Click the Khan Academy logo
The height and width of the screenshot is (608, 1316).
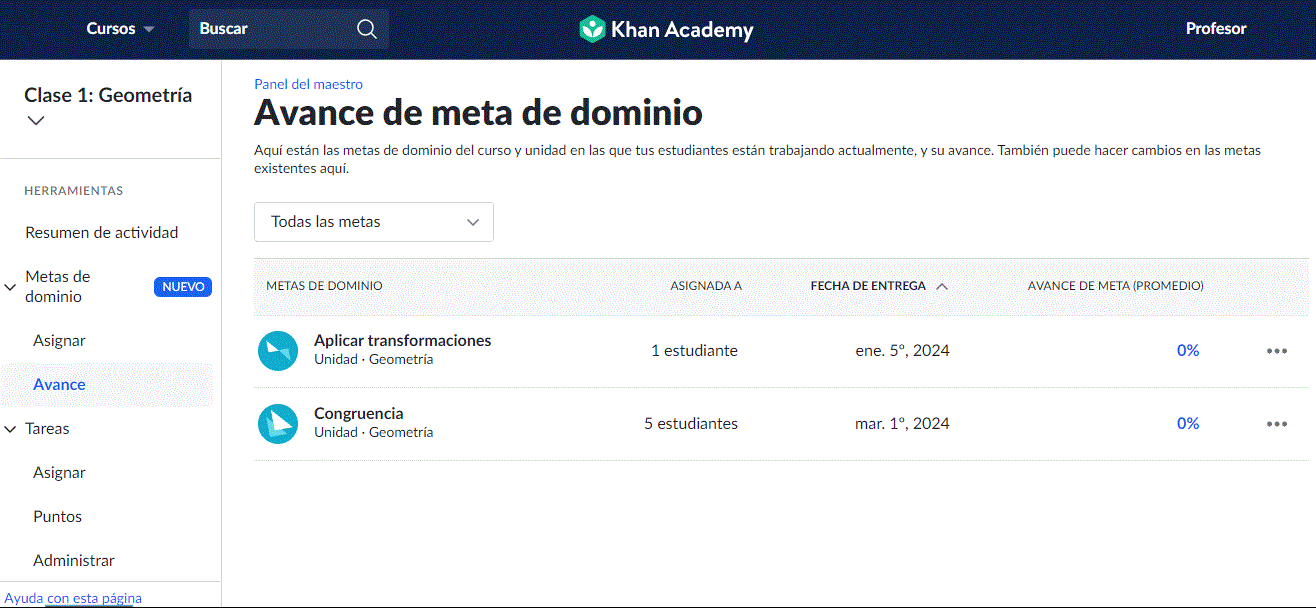point(666,29)
